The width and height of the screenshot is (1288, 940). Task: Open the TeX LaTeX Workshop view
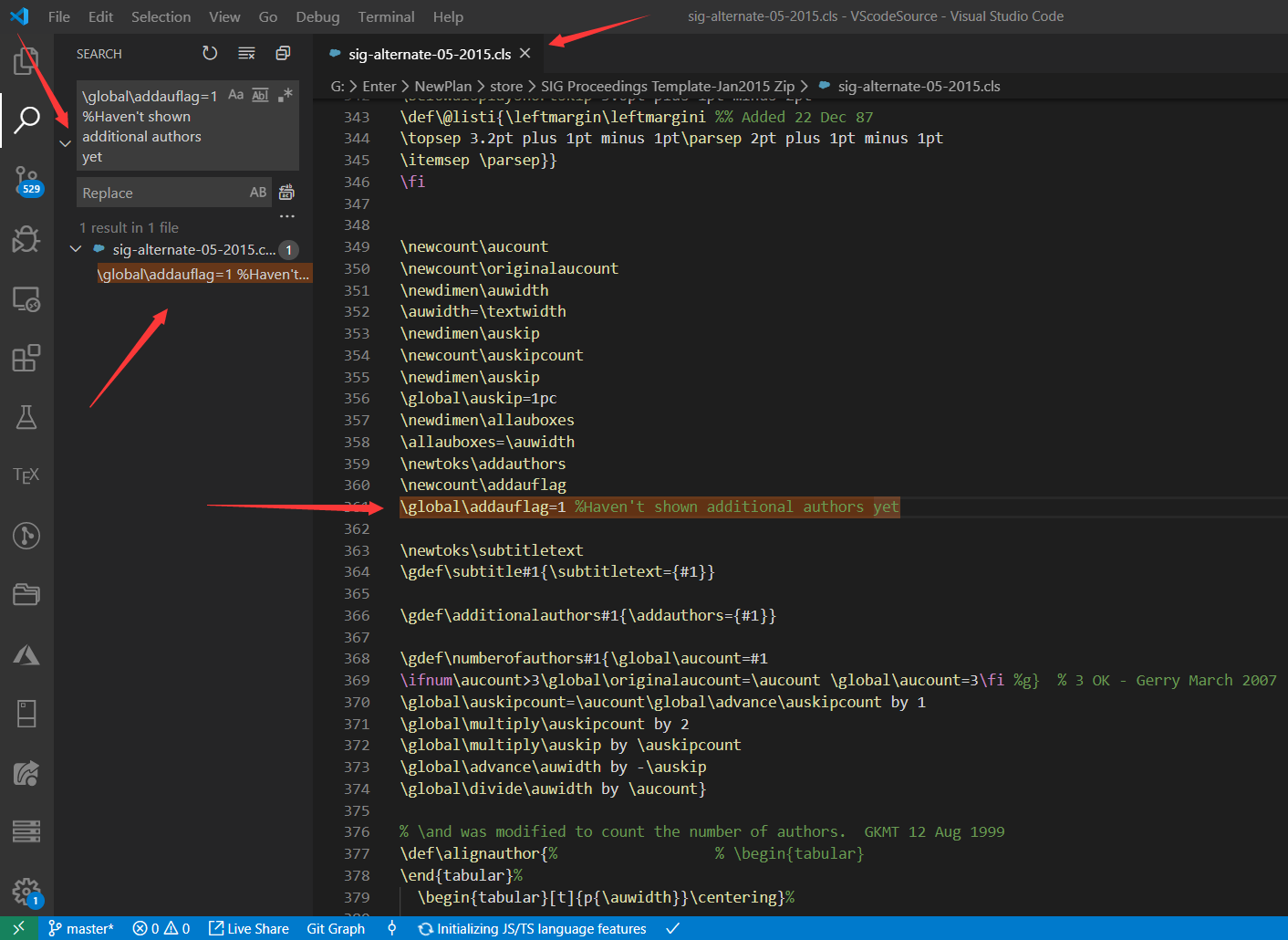(26, 475)
